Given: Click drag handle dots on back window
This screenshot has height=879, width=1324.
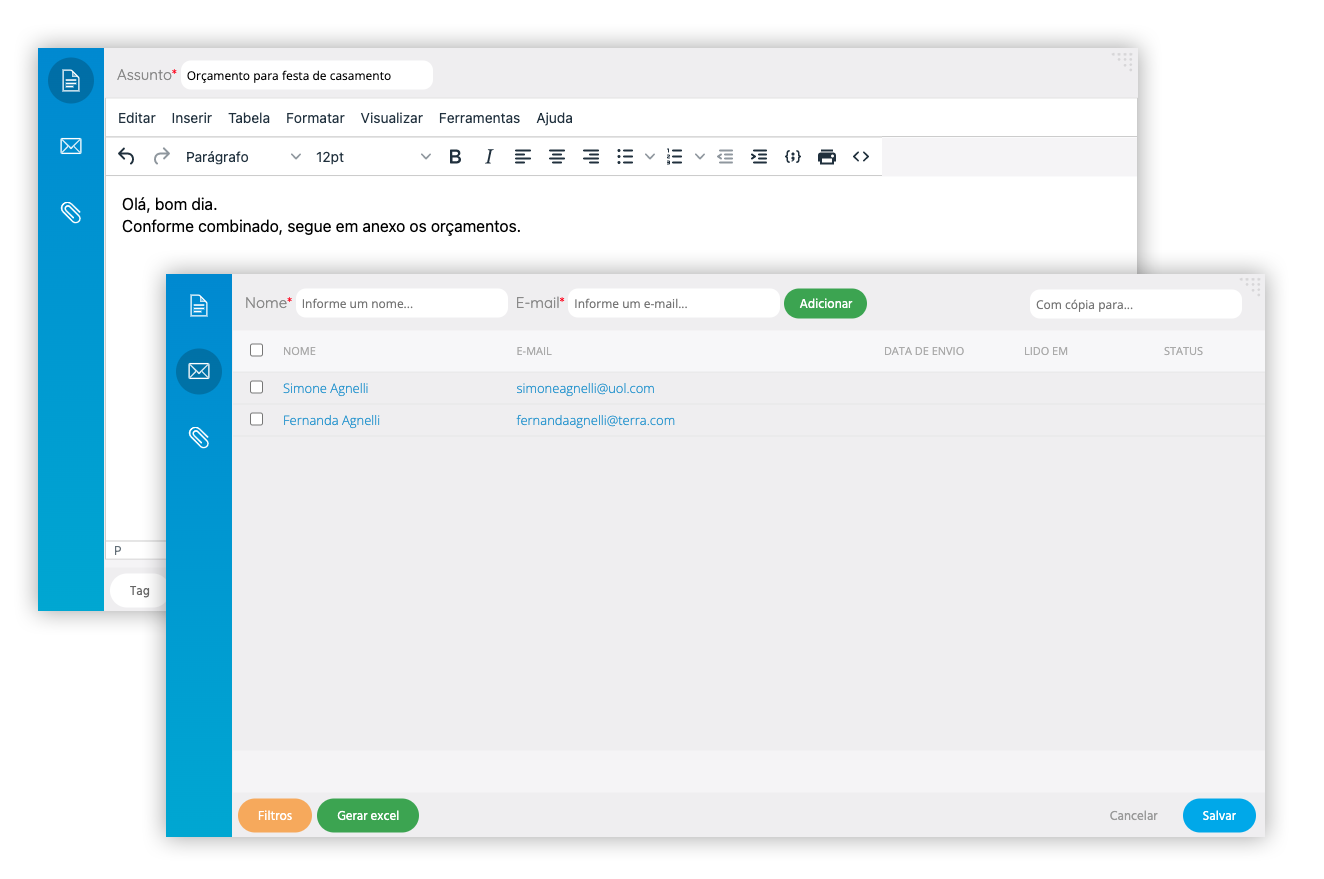Looking at the screenshot, I should (1123, 61).
